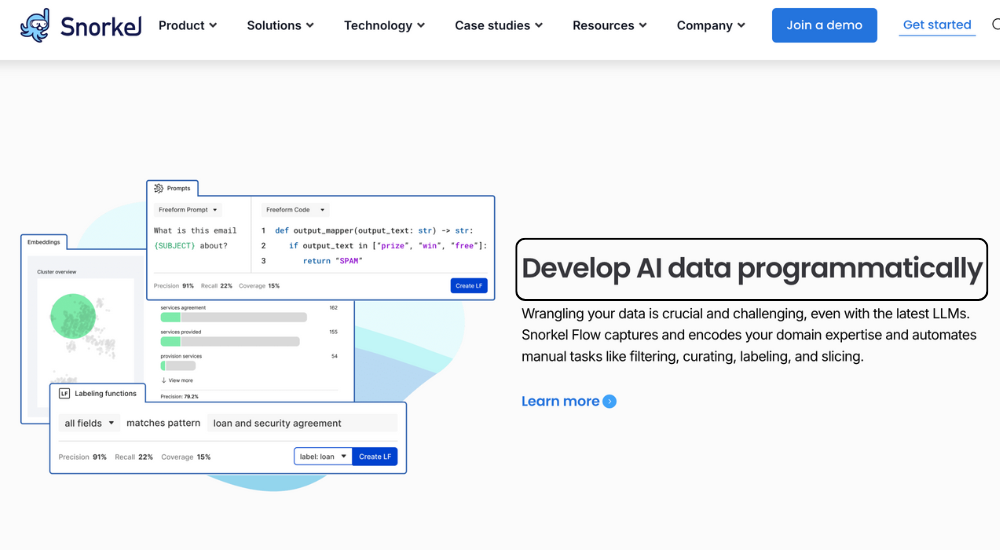
Task: Click 'What is this email' prompt text
Action: pyautogui.click(x=195, y=230)
